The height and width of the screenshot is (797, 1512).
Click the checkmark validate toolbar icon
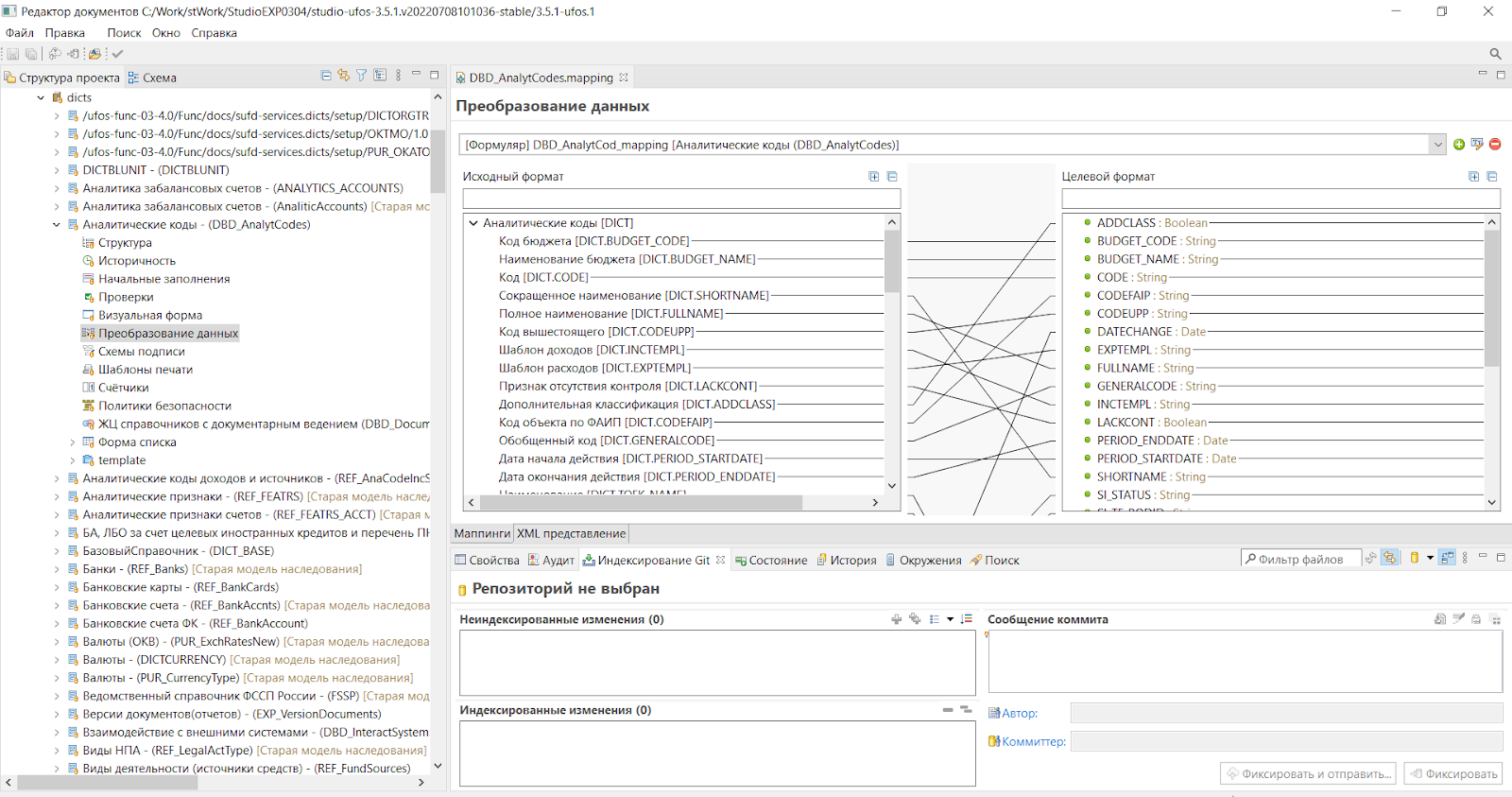coord(117,54)
